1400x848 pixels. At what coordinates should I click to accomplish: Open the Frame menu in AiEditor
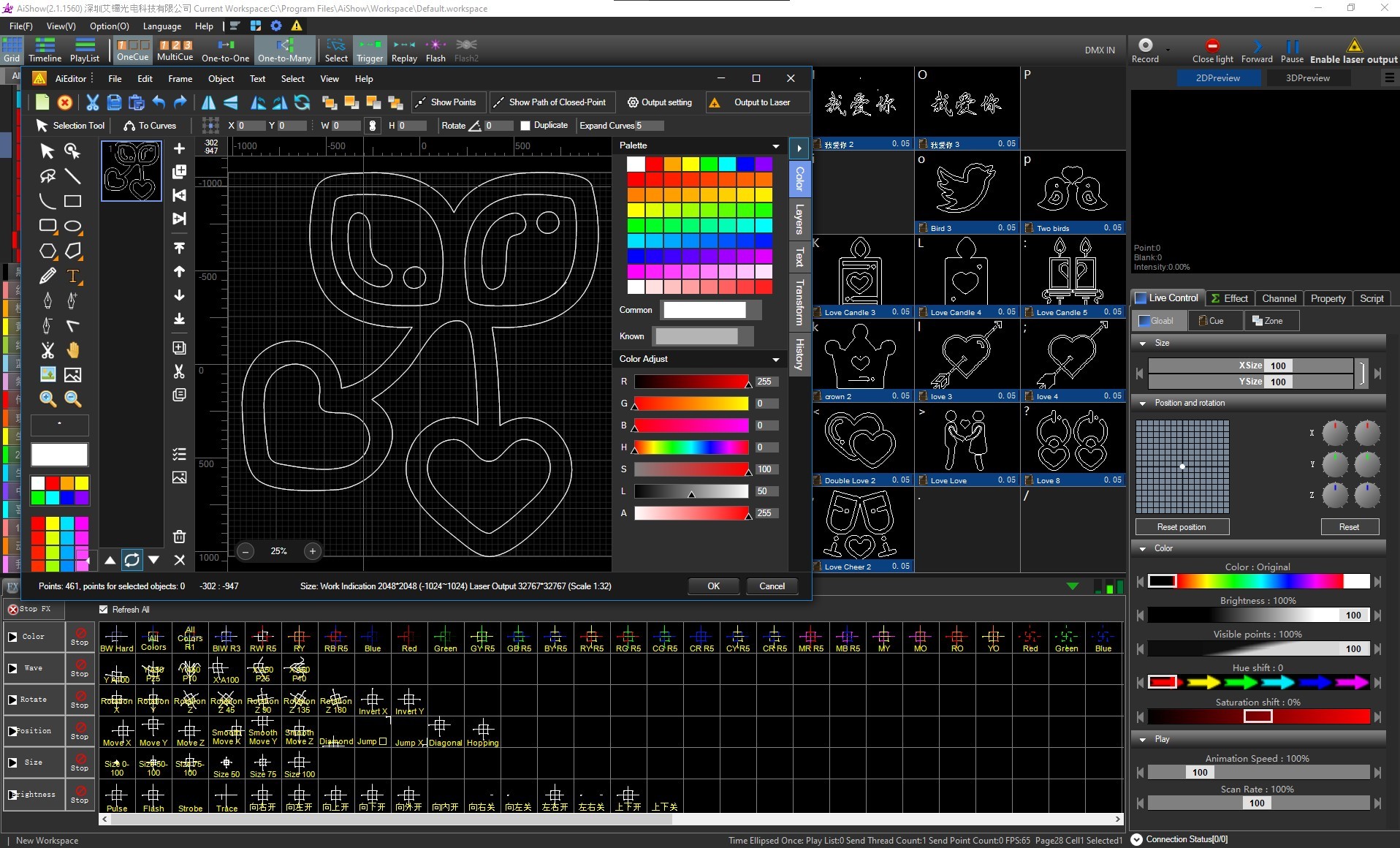(180, 79)
